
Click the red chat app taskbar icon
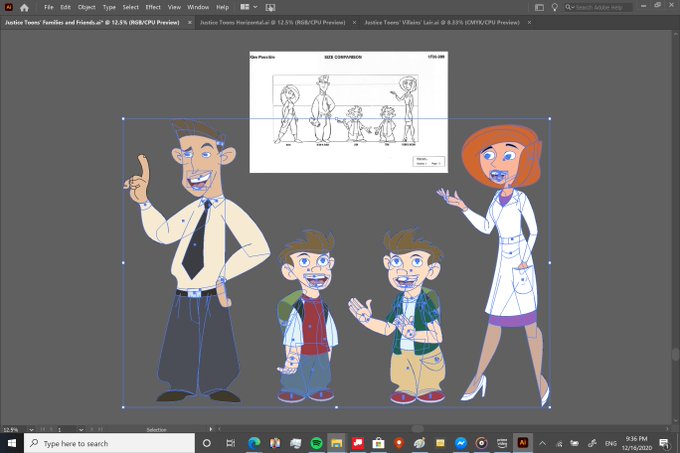[357, 443]
